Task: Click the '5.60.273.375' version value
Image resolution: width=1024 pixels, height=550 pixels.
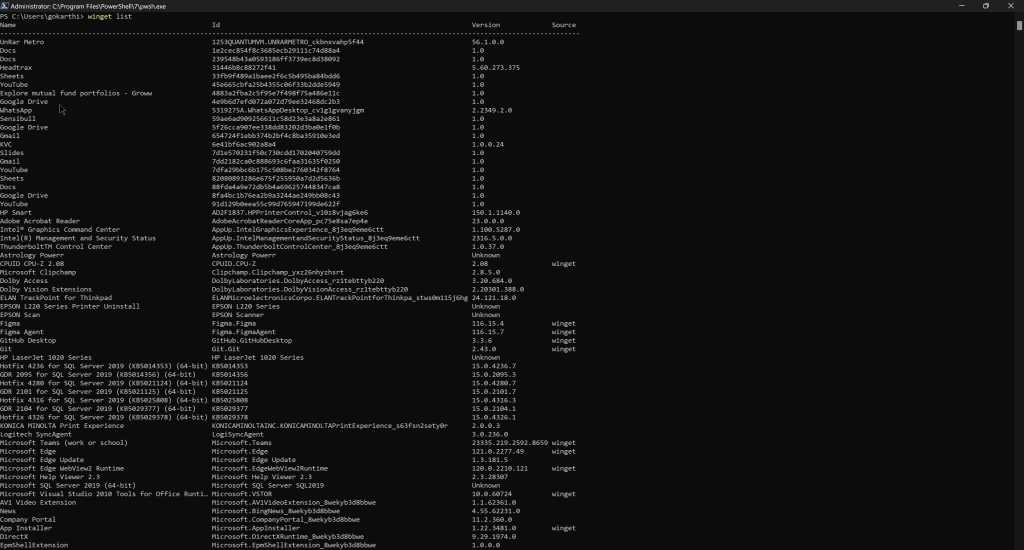Action: pos(496,67)
